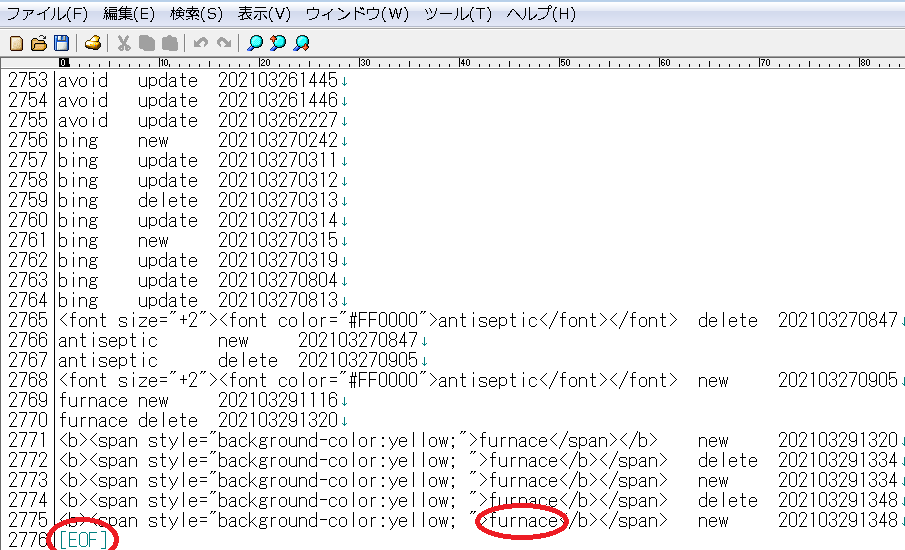The image size is (905, 550).
Task: Click timestamp 202103270804 on line 2763
Action: click(x=278, y=280)
